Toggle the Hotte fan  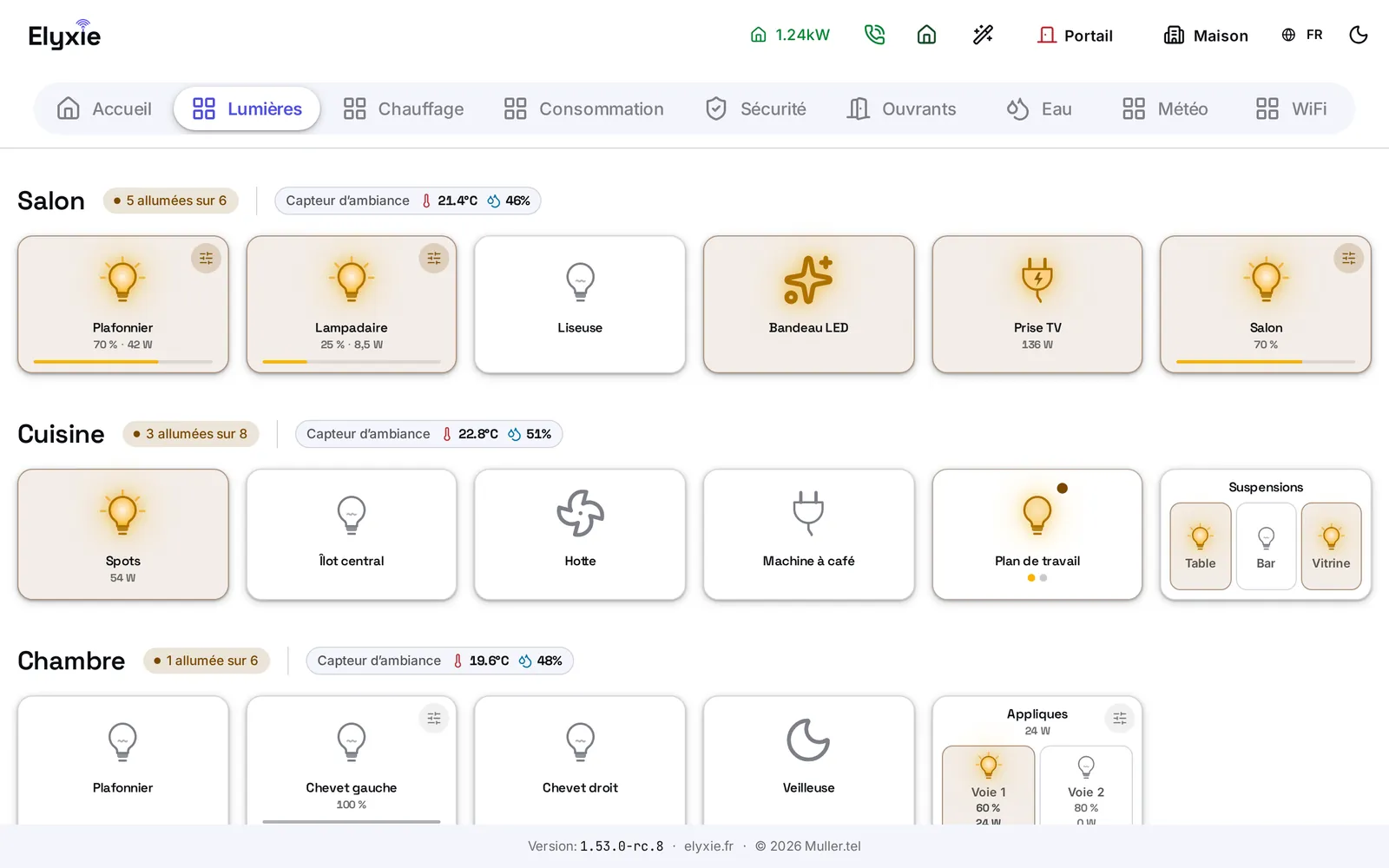coord(580,535)
